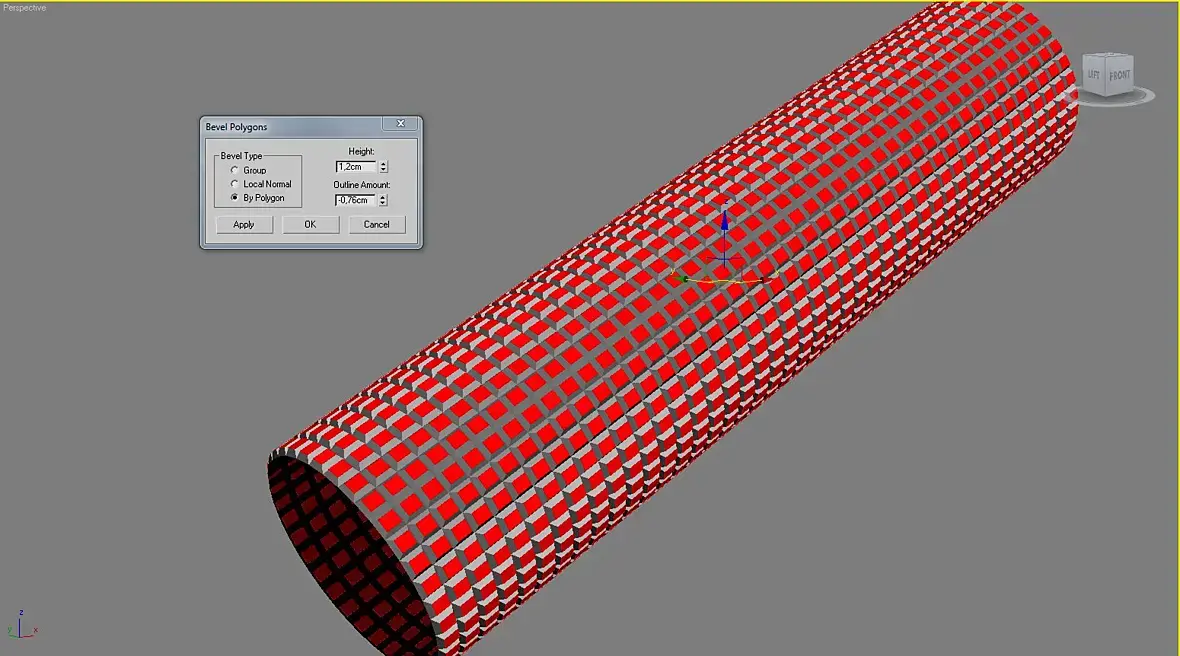1180x656 pixels.
Task: Confirm the bevel with OK
Action: (x=310, y=224)
